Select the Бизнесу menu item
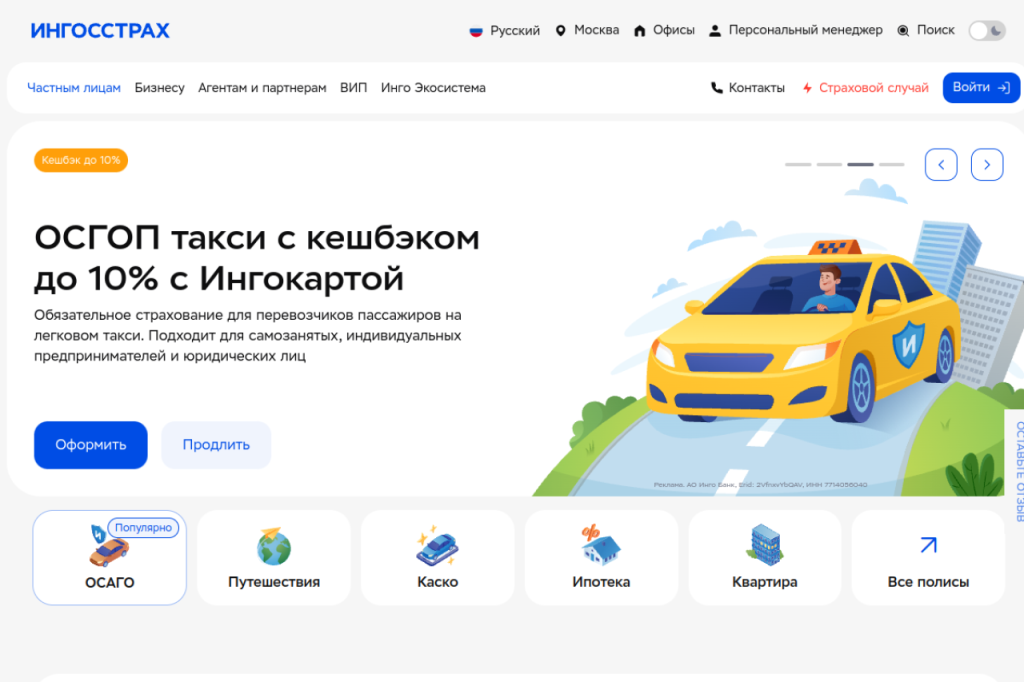The image size is (1024, 682). pyautogui.click(x=159, y=88)
